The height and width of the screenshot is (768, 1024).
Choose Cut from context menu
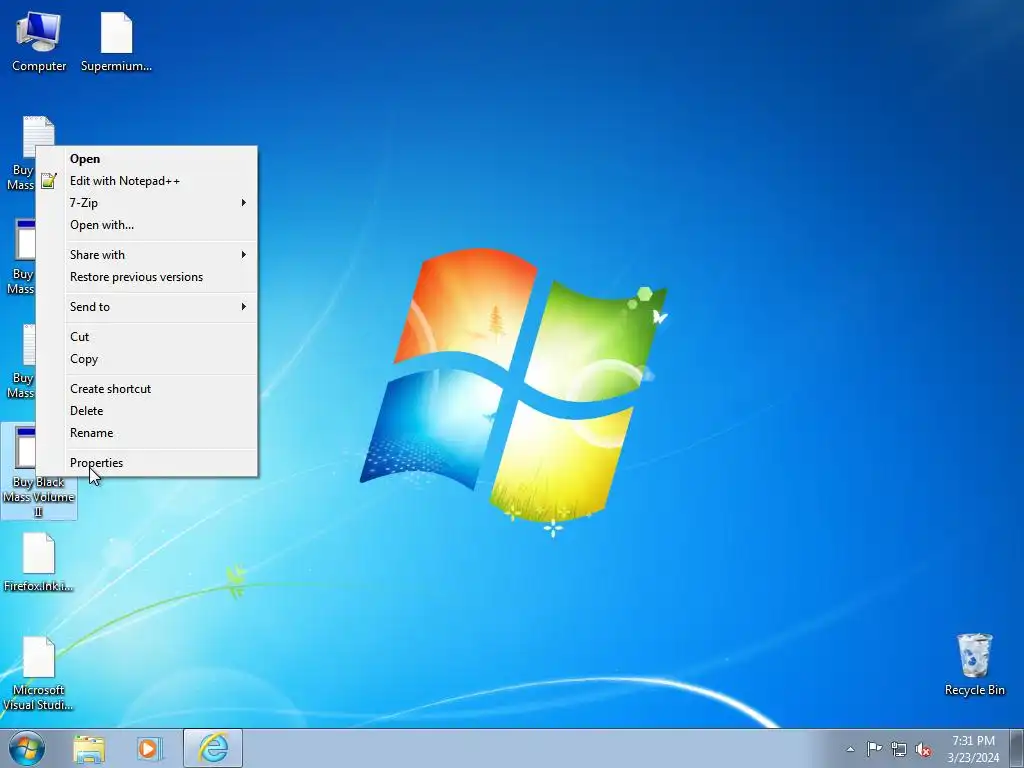[147, 337]
